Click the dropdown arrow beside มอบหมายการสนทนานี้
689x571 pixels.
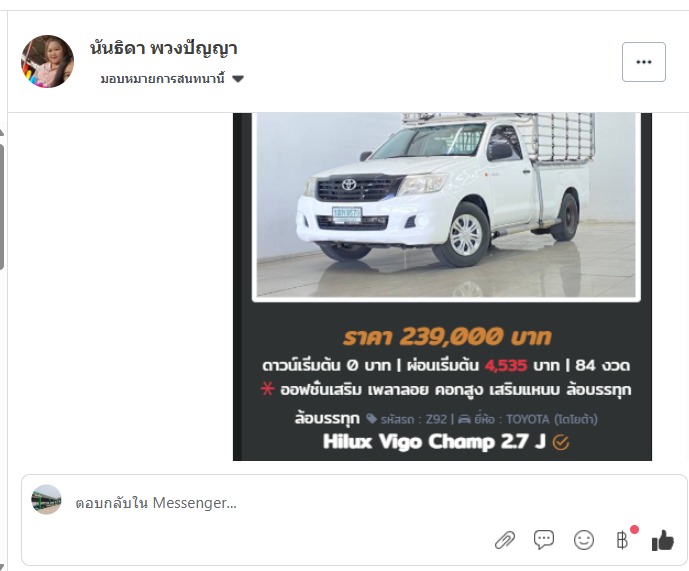[x=238, y=79]
